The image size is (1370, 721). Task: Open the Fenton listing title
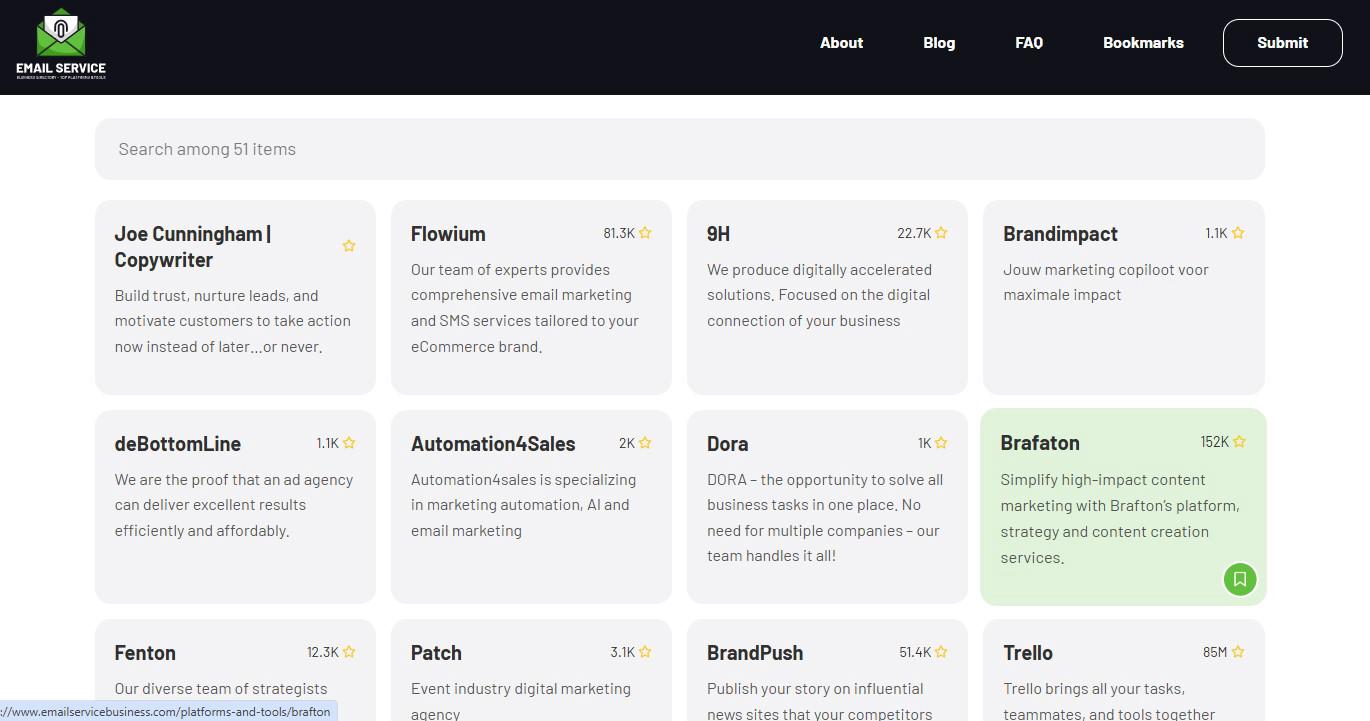point(145,653)
